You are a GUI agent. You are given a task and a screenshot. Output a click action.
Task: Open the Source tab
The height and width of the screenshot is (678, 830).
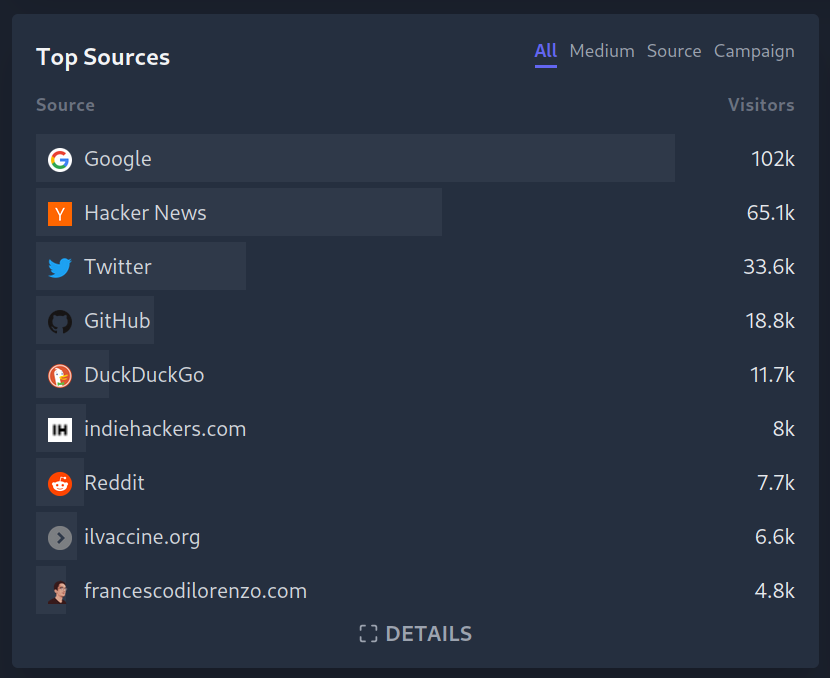click(x=674, y=51)
